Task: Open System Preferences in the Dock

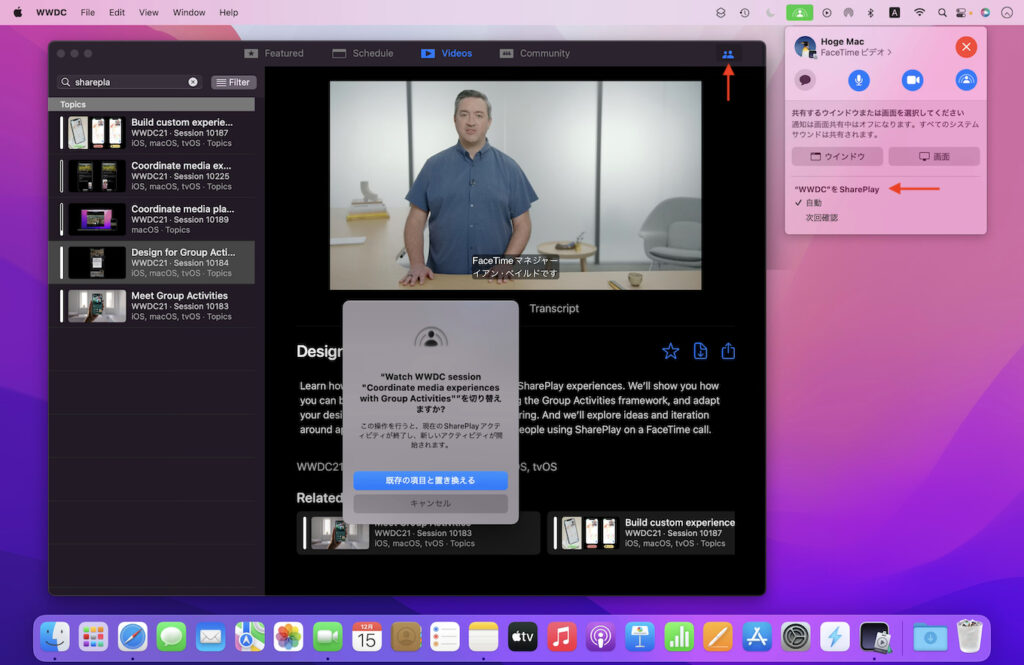Action: tap(795, 637)
